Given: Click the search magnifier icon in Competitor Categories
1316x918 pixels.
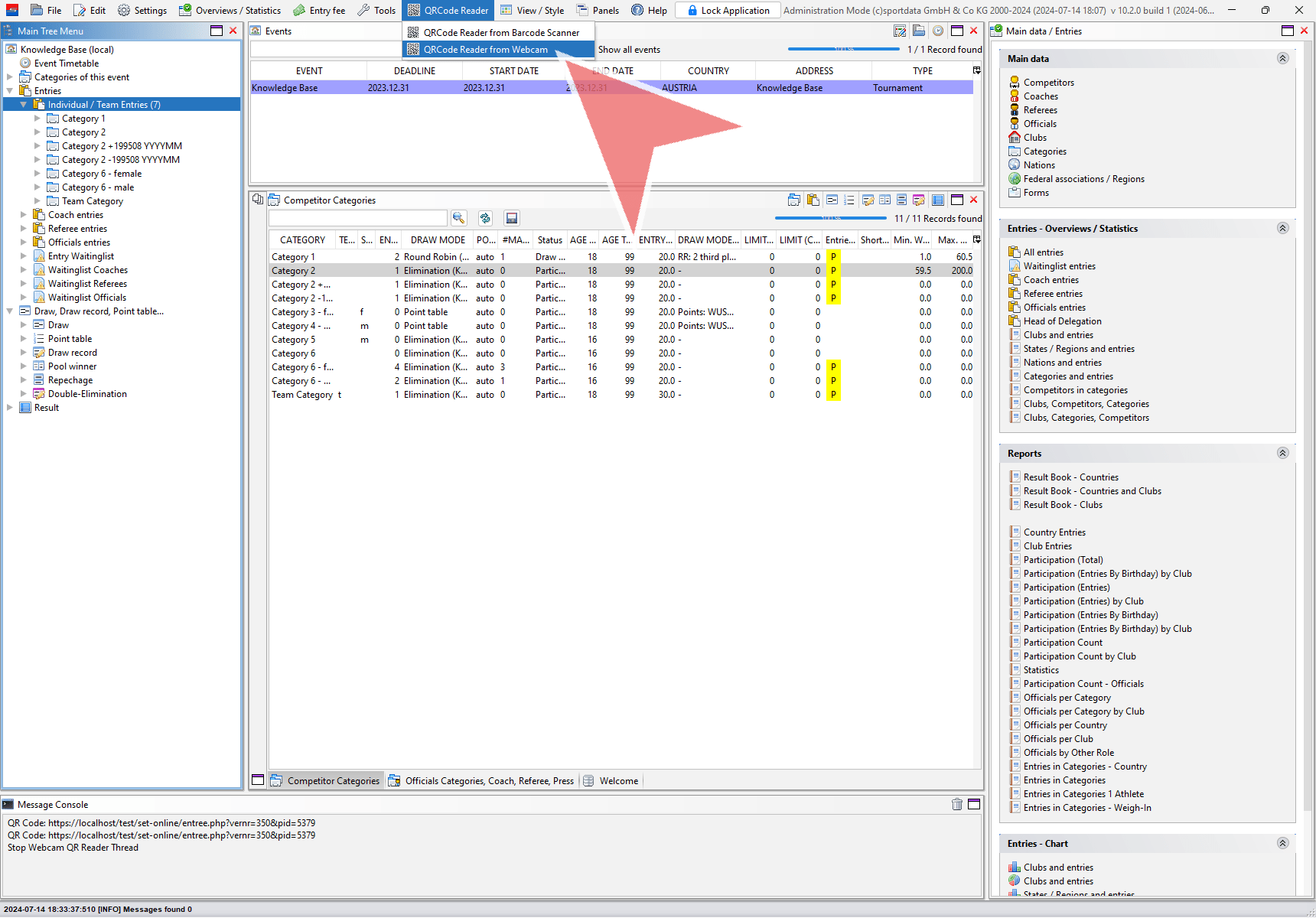Looking at the screenshot, I should point(458,218).
